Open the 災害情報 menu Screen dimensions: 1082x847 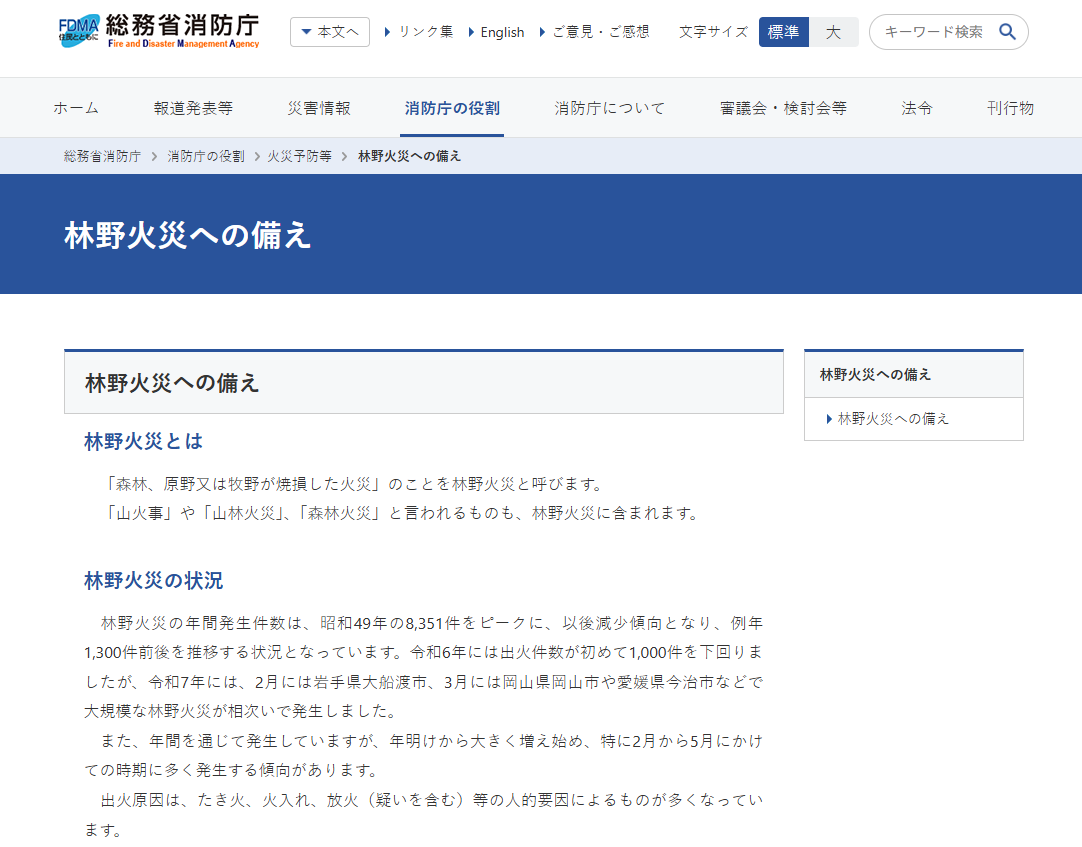click(319, 108)
